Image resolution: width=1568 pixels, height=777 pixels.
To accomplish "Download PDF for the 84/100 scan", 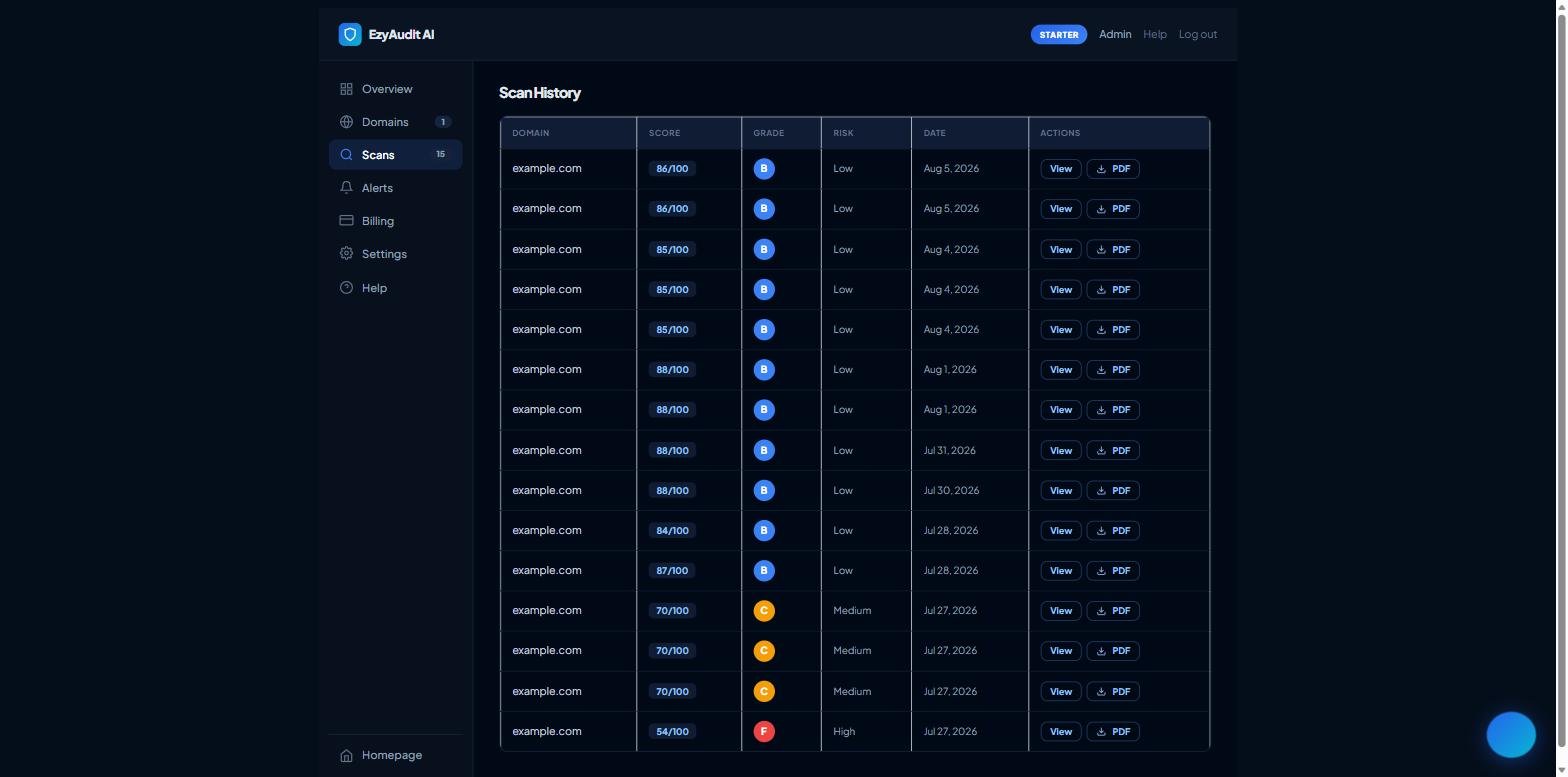I will (x=1113, y=531).
